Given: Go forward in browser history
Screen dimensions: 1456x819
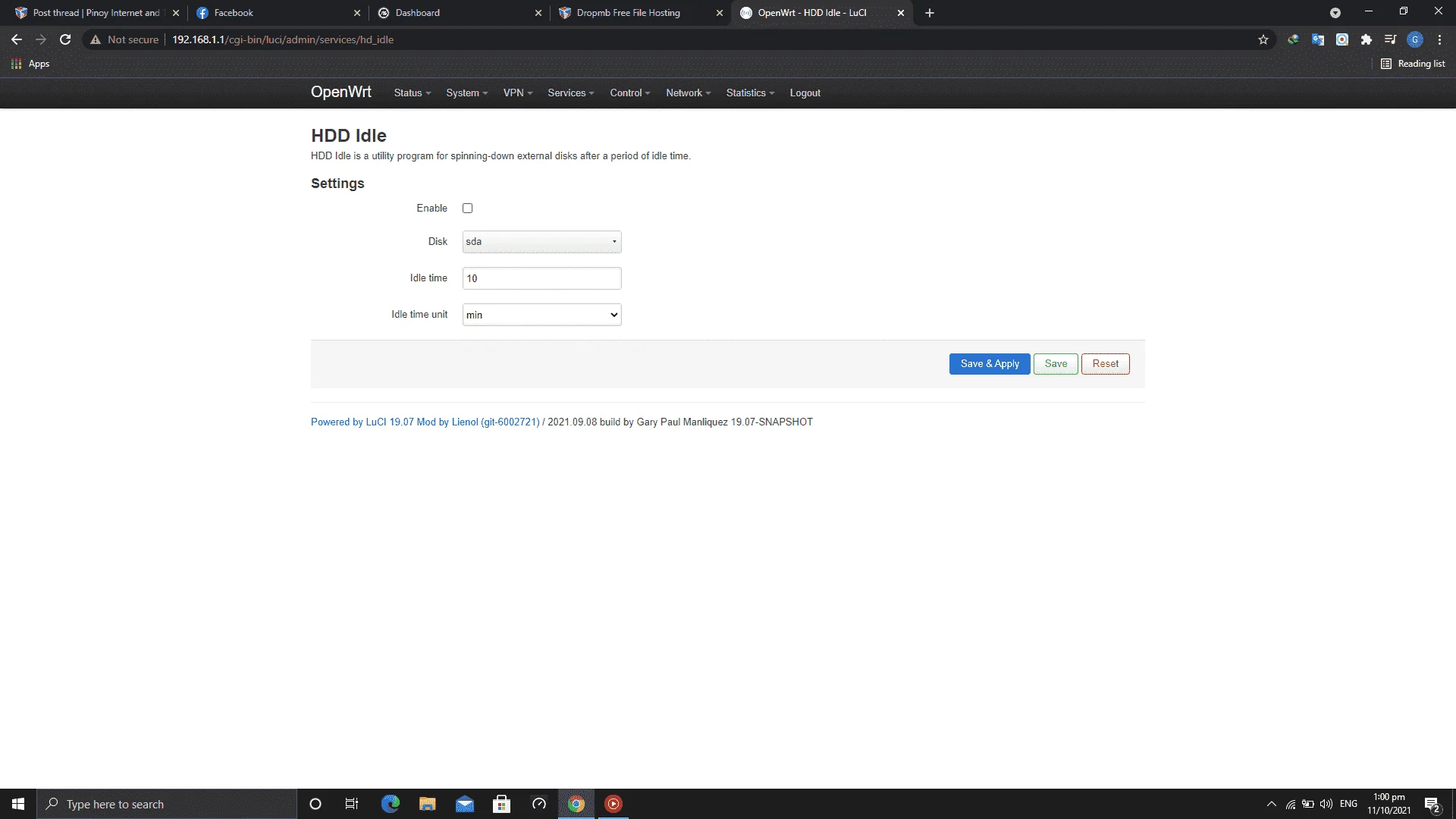Looking at the screenshot, I should point(41,39).
